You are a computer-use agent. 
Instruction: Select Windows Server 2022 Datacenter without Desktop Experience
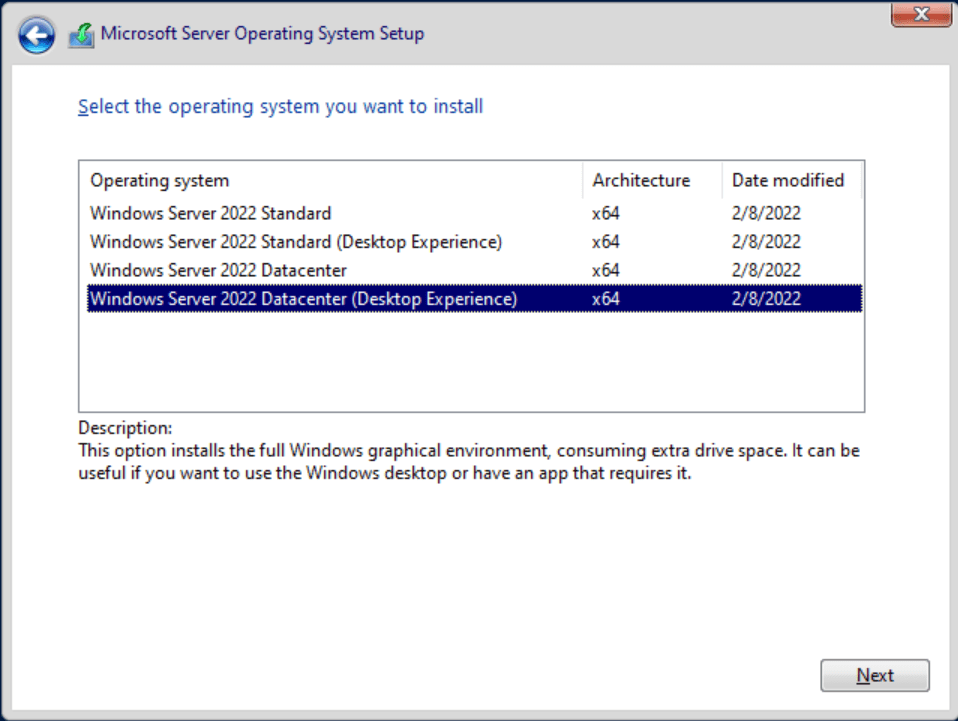(474, 270)
